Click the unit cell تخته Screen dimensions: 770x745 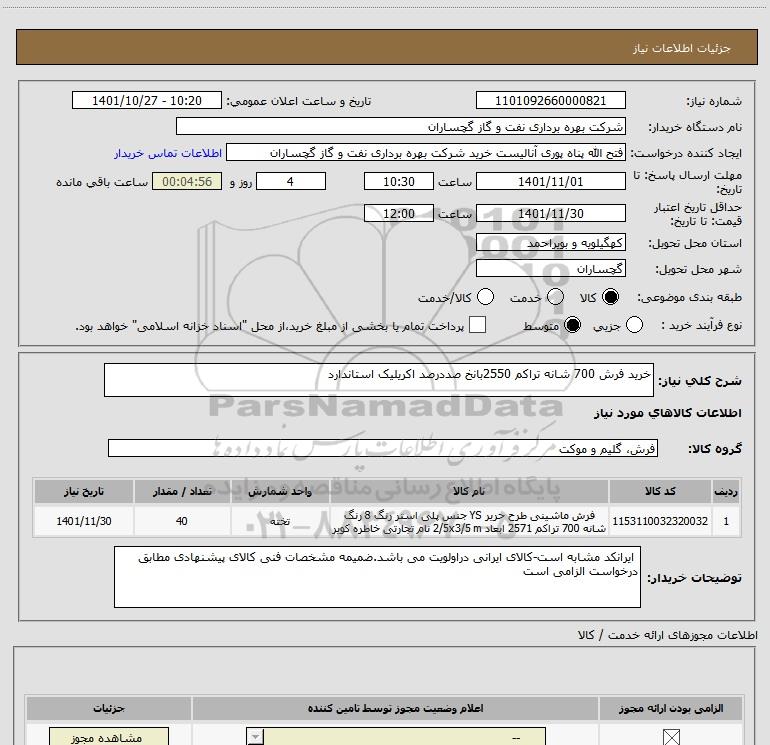click(280, 521)
